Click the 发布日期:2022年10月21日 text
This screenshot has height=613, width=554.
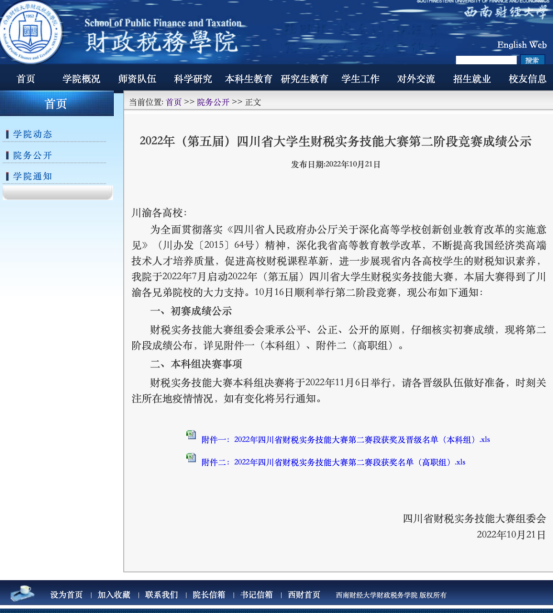point(335,165)
